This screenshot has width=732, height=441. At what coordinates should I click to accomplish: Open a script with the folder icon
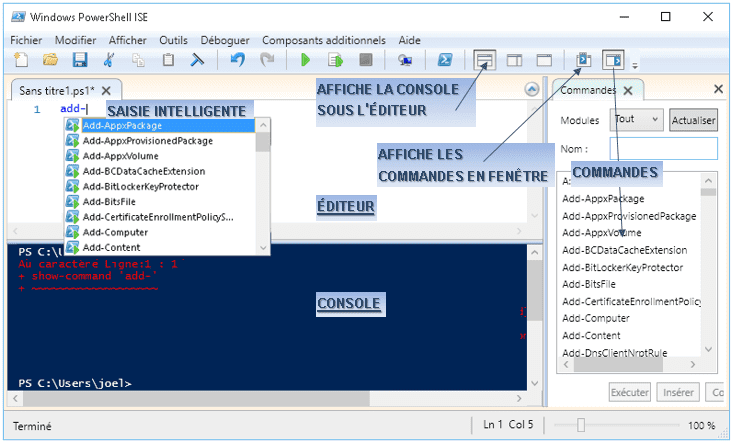tap(50, 60)
